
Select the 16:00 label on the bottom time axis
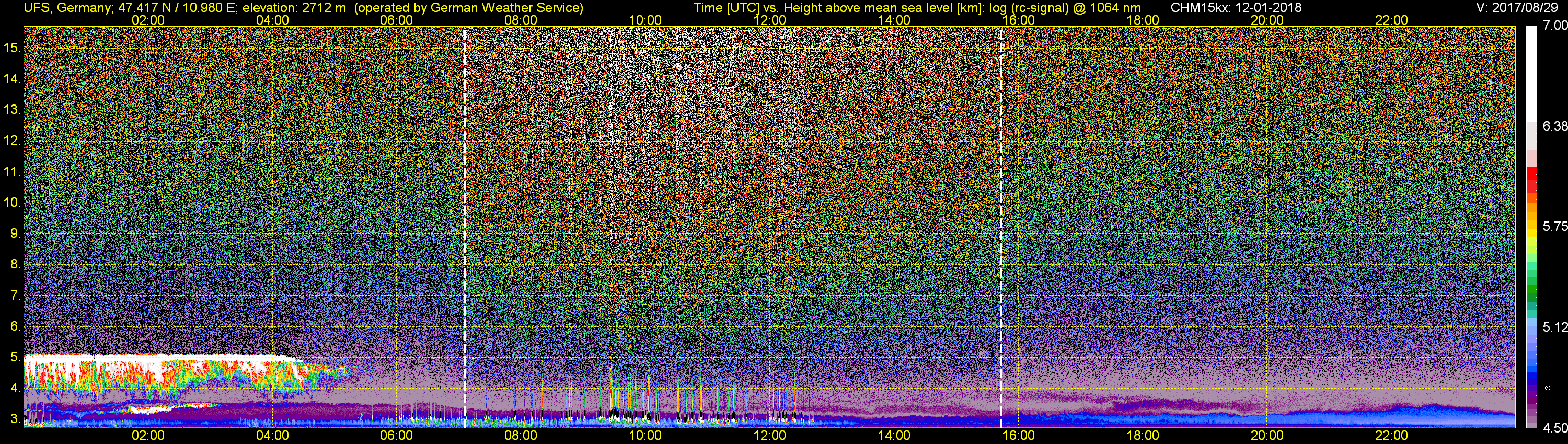coord(1018,436)
